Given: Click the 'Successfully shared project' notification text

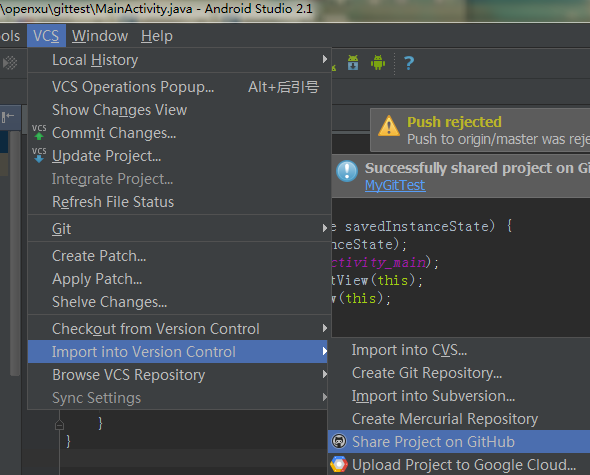Looking at the screenshot, I should 477,168.
